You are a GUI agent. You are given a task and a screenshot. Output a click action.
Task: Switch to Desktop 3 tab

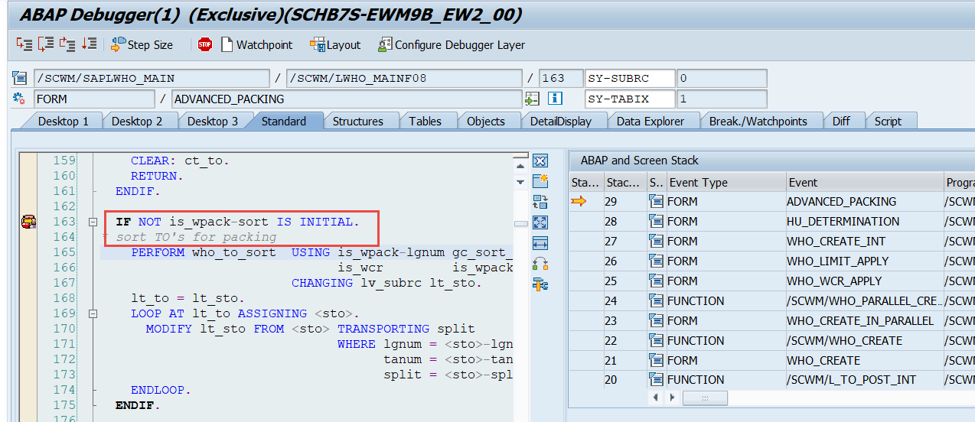213,121
